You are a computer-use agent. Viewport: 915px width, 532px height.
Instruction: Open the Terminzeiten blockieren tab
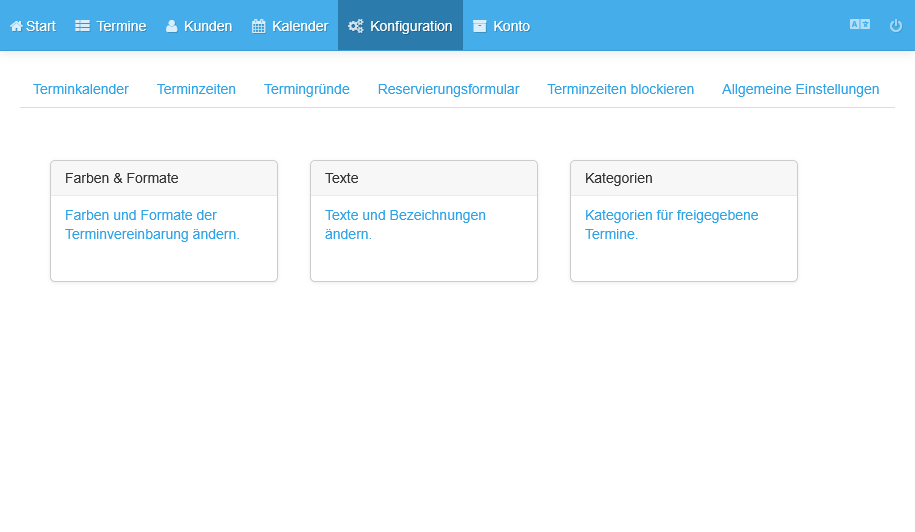coord(620,89)
